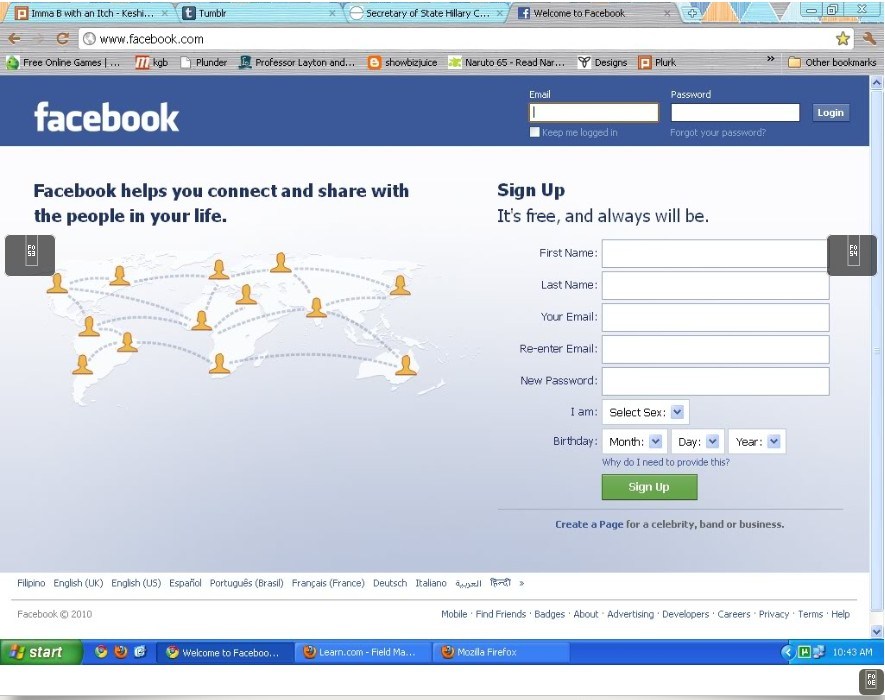This screenshot has height=700, width=885.
Task: Focus the New Password field
Action: (x=716, y=381)
